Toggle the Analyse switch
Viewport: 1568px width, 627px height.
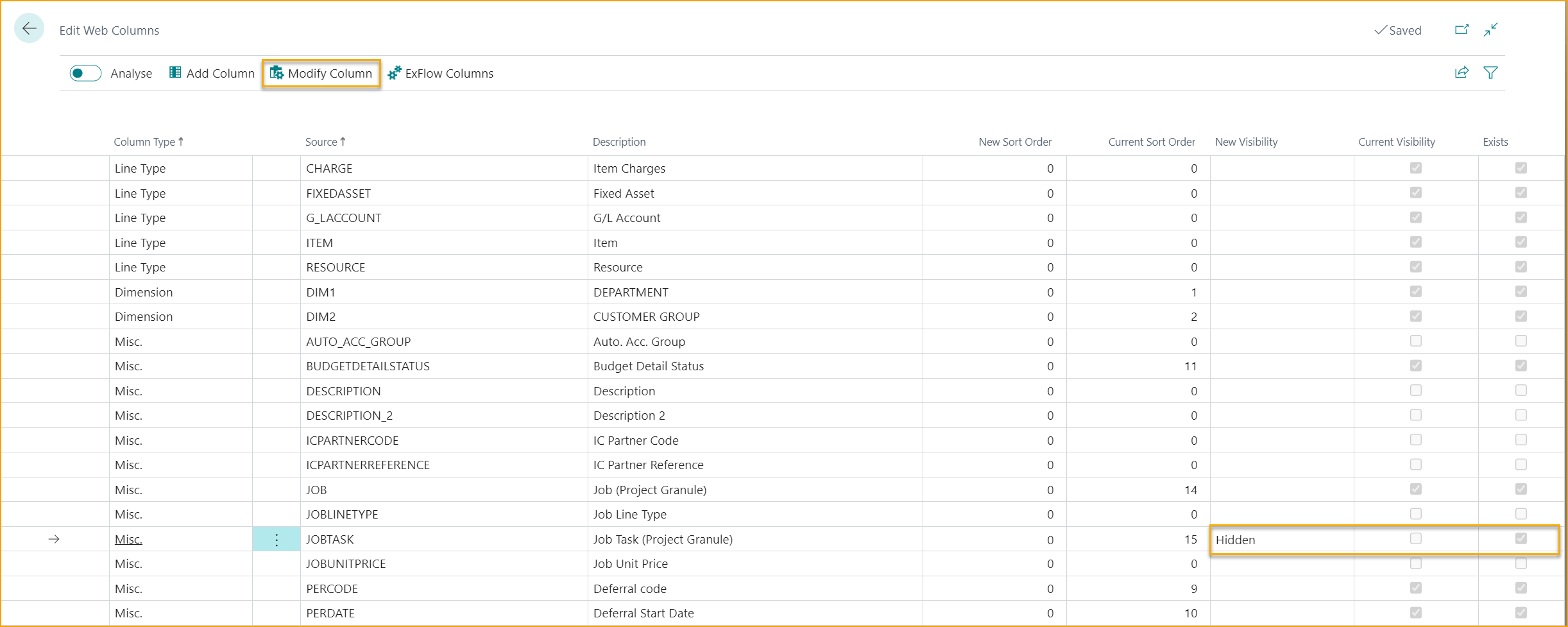(85, 73)
